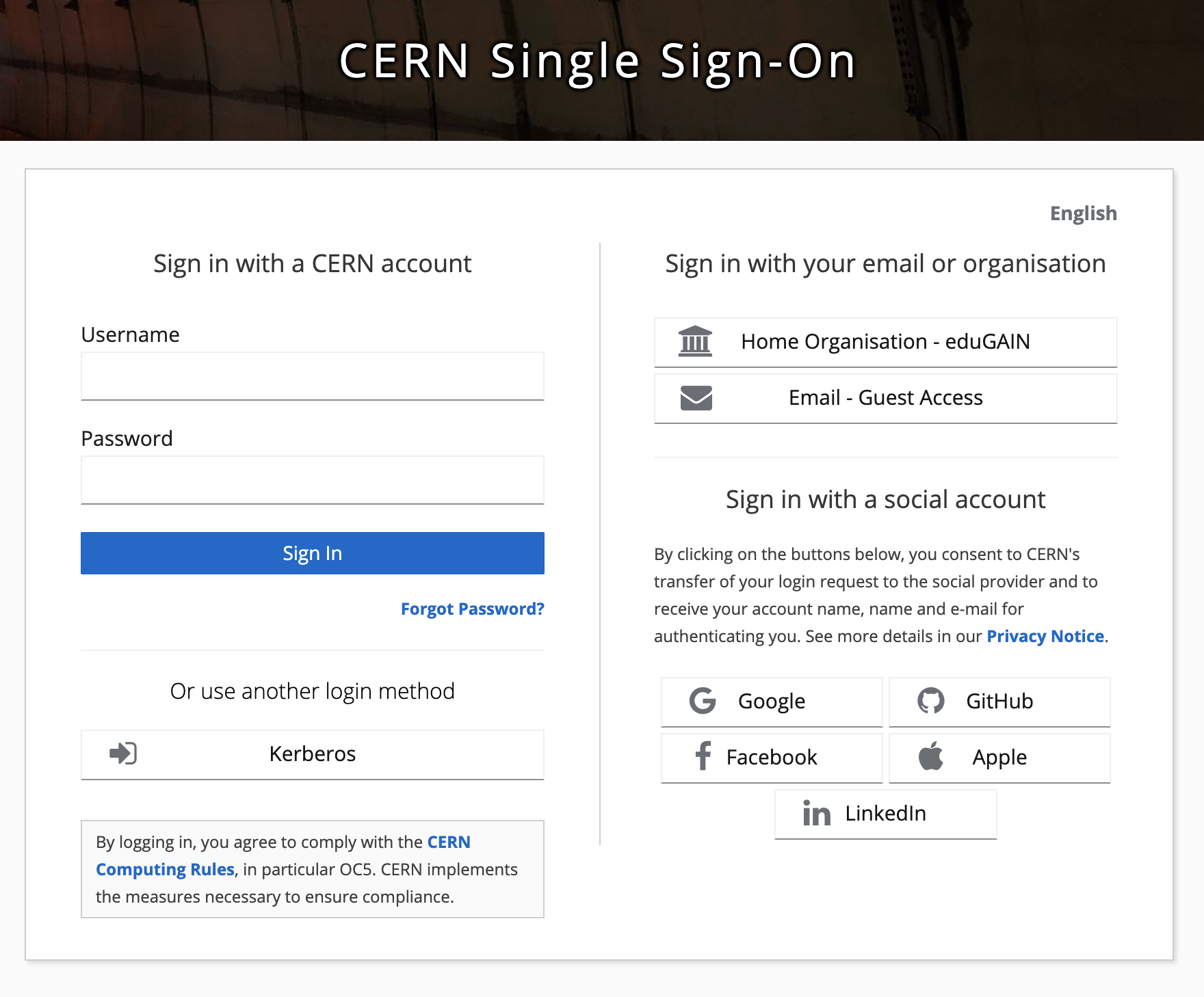Click the LinkedIn button label
This screenshot has width=1204, height=997.
pyautogui.click(x=886, y=813)
